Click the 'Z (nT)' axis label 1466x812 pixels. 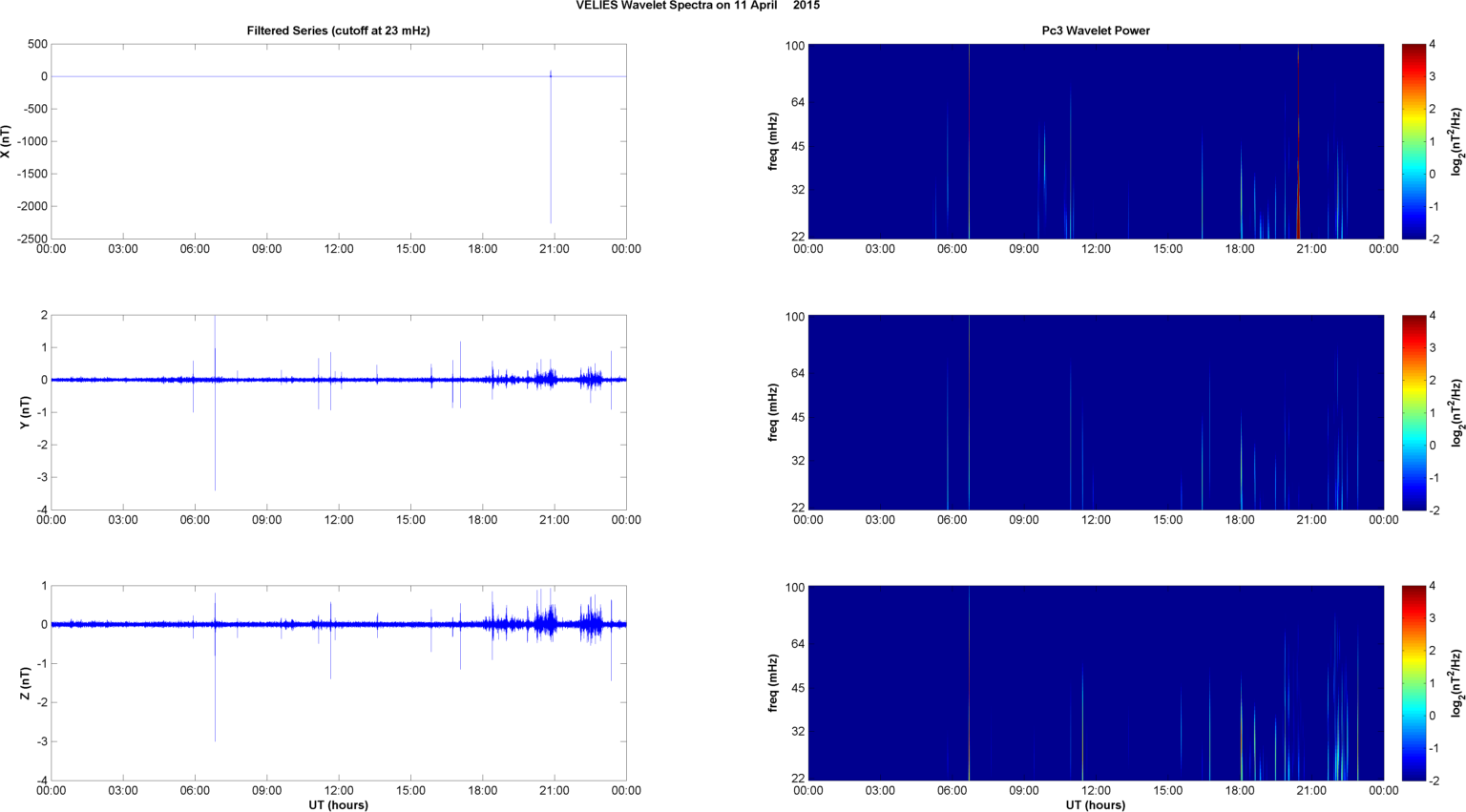pyautogui.click(x=25, y=683)
